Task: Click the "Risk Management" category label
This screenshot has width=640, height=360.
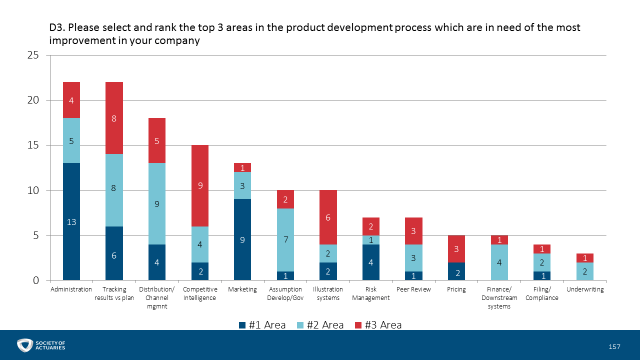Action: pyautogui.click(x=371, y=293)
